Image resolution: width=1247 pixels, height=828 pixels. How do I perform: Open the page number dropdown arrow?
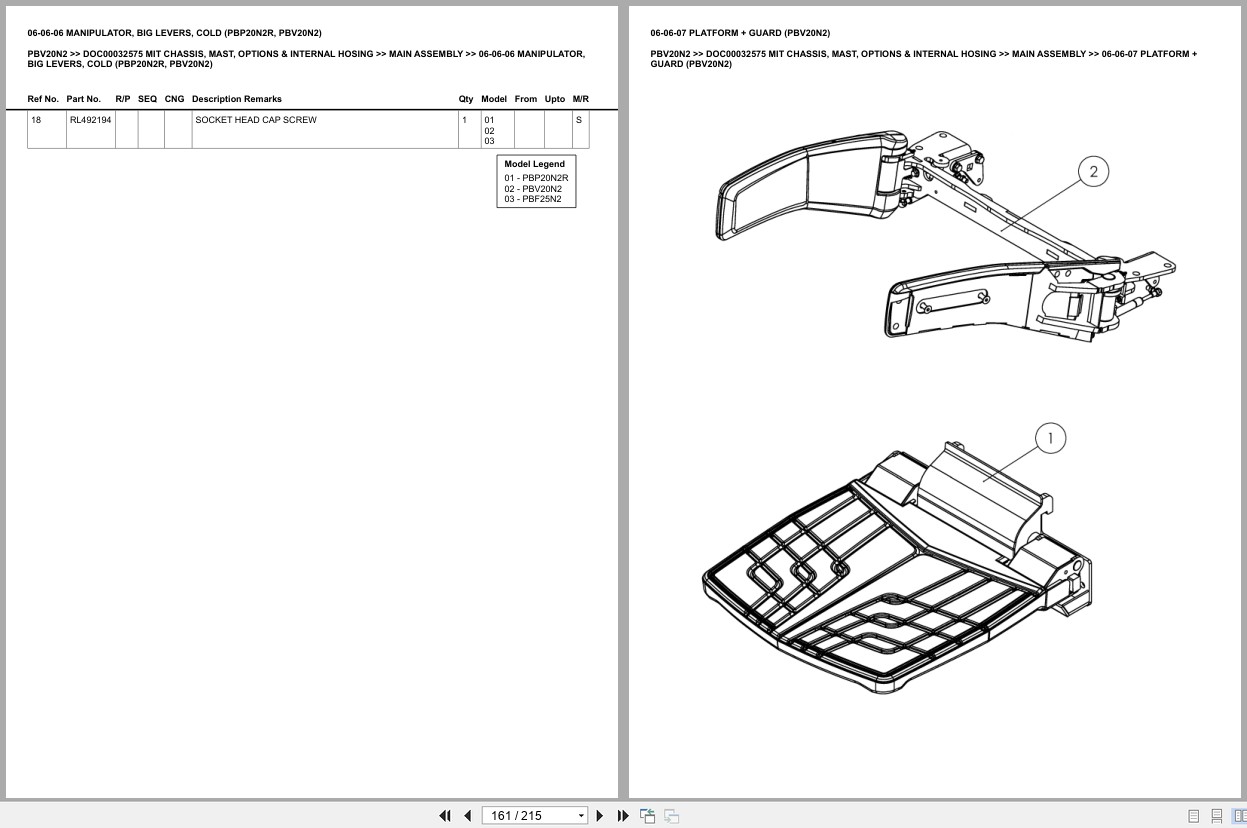tap(581, 816)
